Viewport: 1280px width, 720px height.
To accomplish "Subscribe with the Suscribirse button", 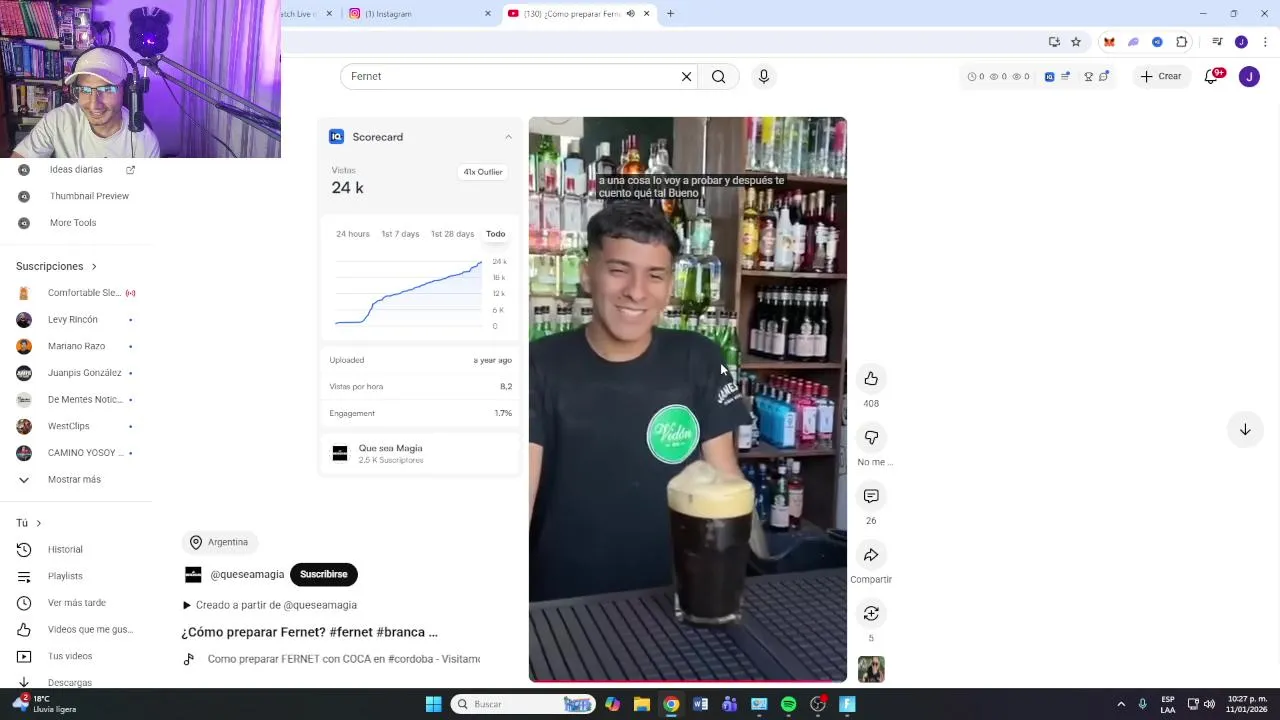I will point(323,574).
